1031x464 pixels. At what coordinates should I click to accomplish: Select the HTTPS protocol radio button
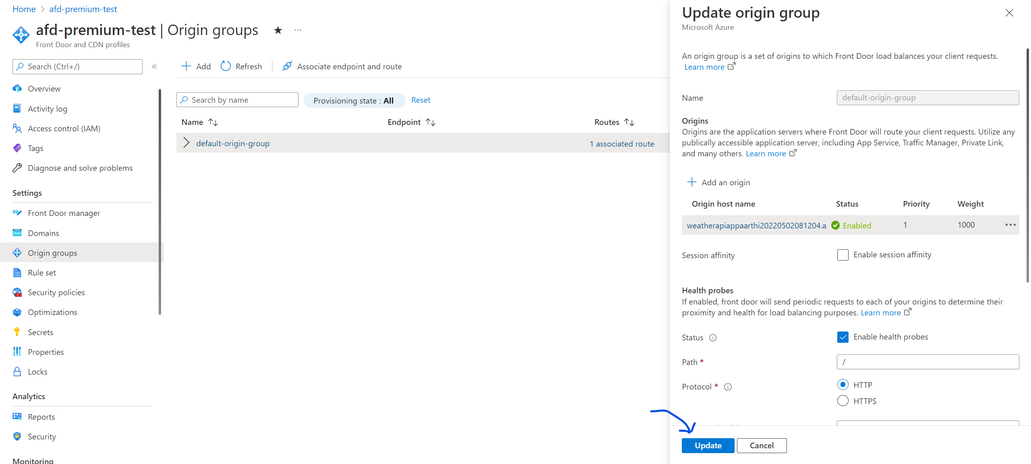click(x=843, y=400)
